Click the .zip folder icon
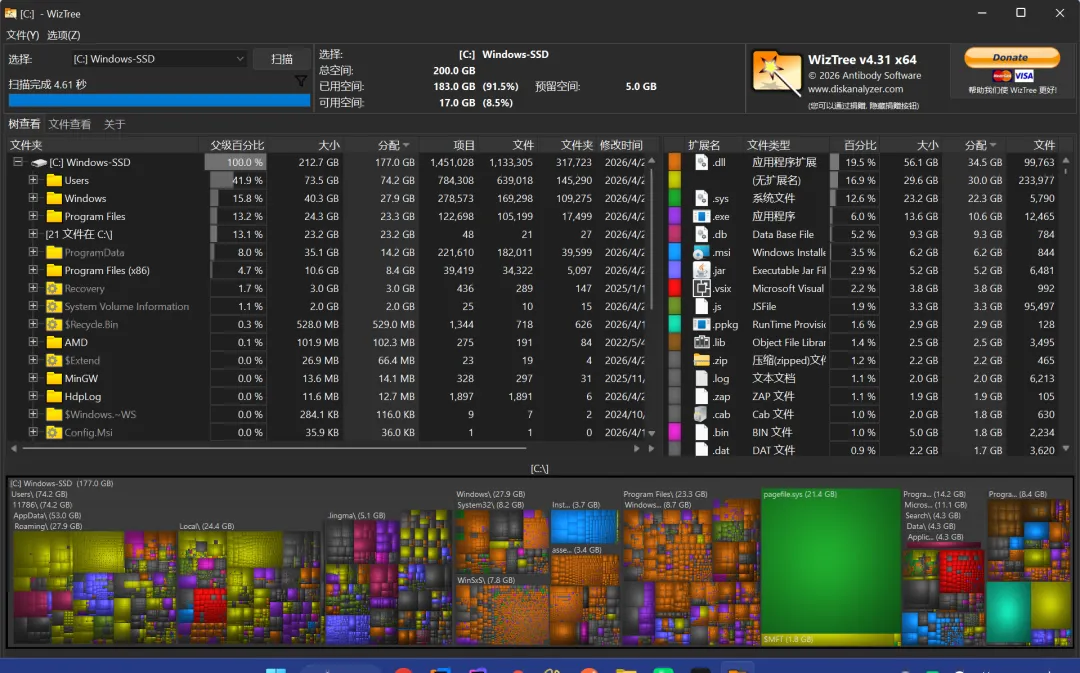1080x673 pixels. [x=701, y=360]
